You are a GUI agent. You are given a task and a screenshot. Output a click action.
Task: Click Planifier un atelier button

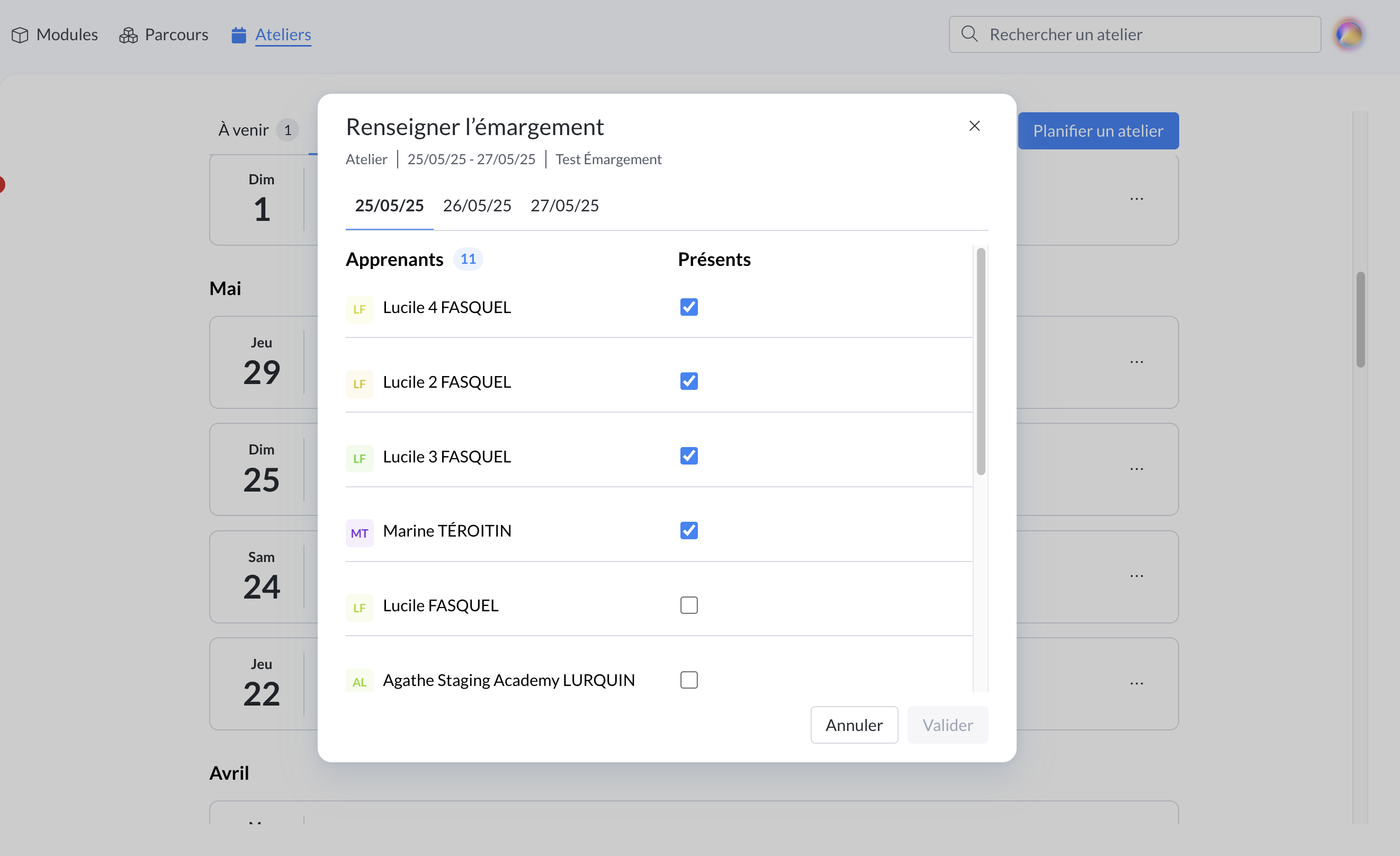click(x=1098, y=131)
